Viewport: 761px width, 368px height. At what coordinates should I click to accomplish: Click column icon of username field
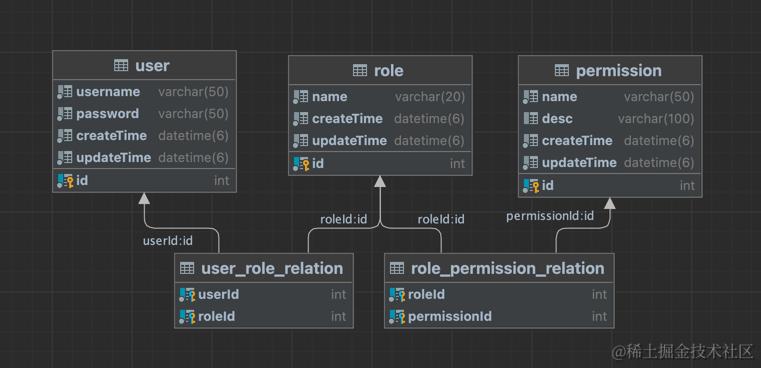pos(65,92)
